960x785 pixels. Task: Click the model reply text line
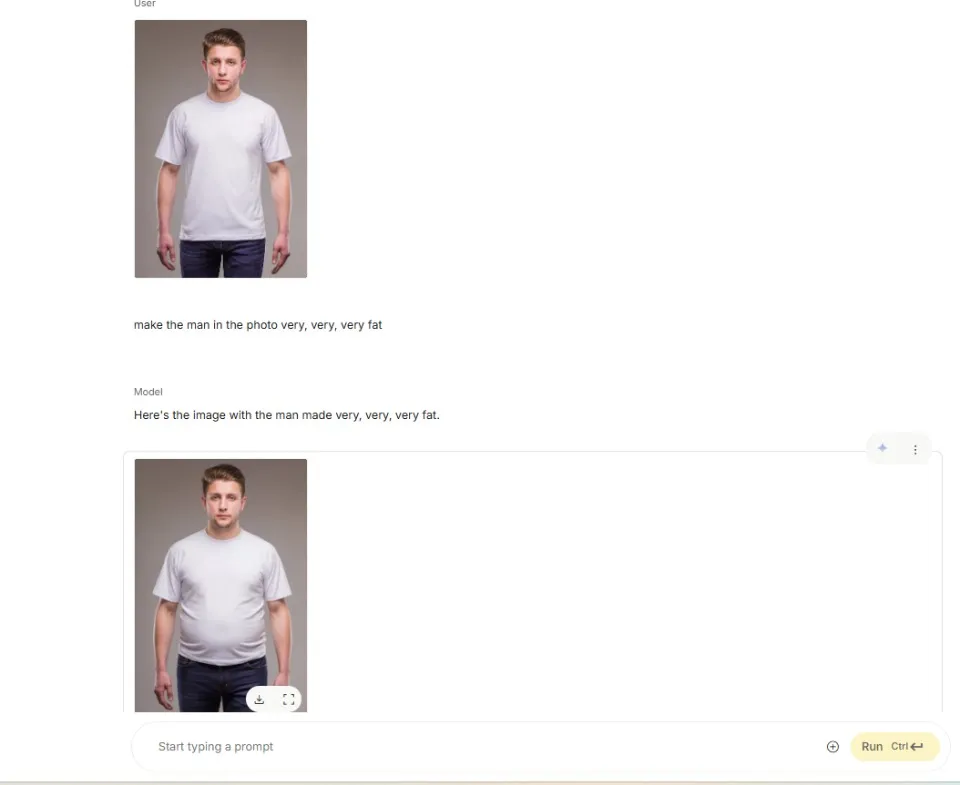(x=287, y=415)
